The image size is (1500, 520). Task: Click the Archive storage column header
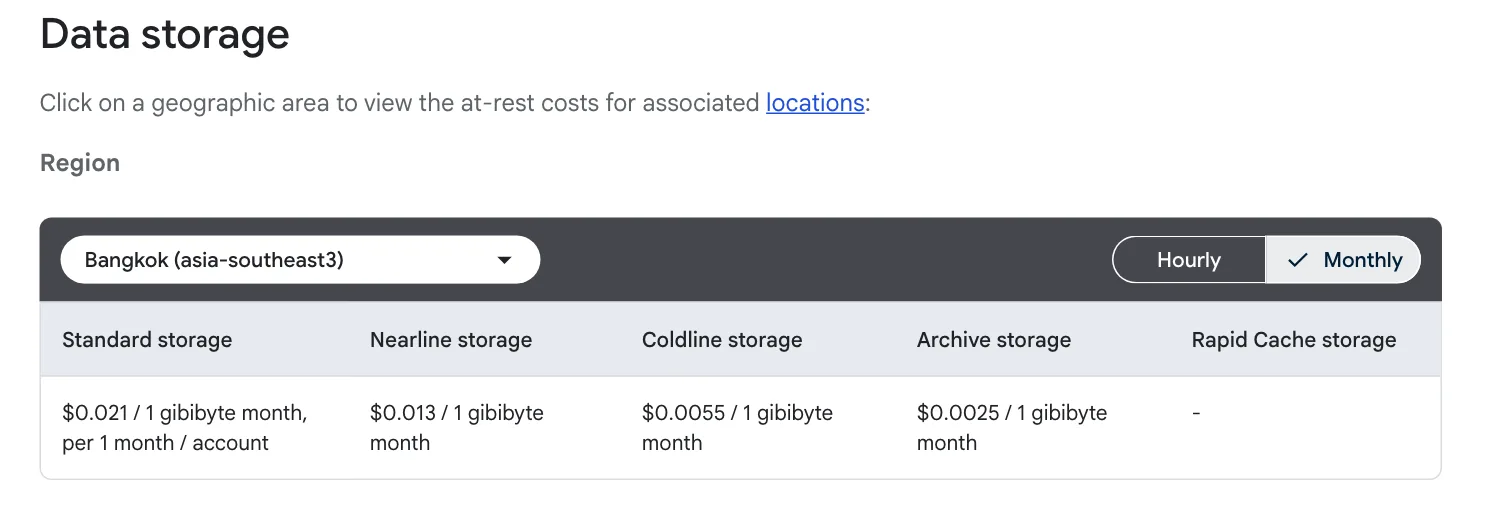tap(994, 340)
